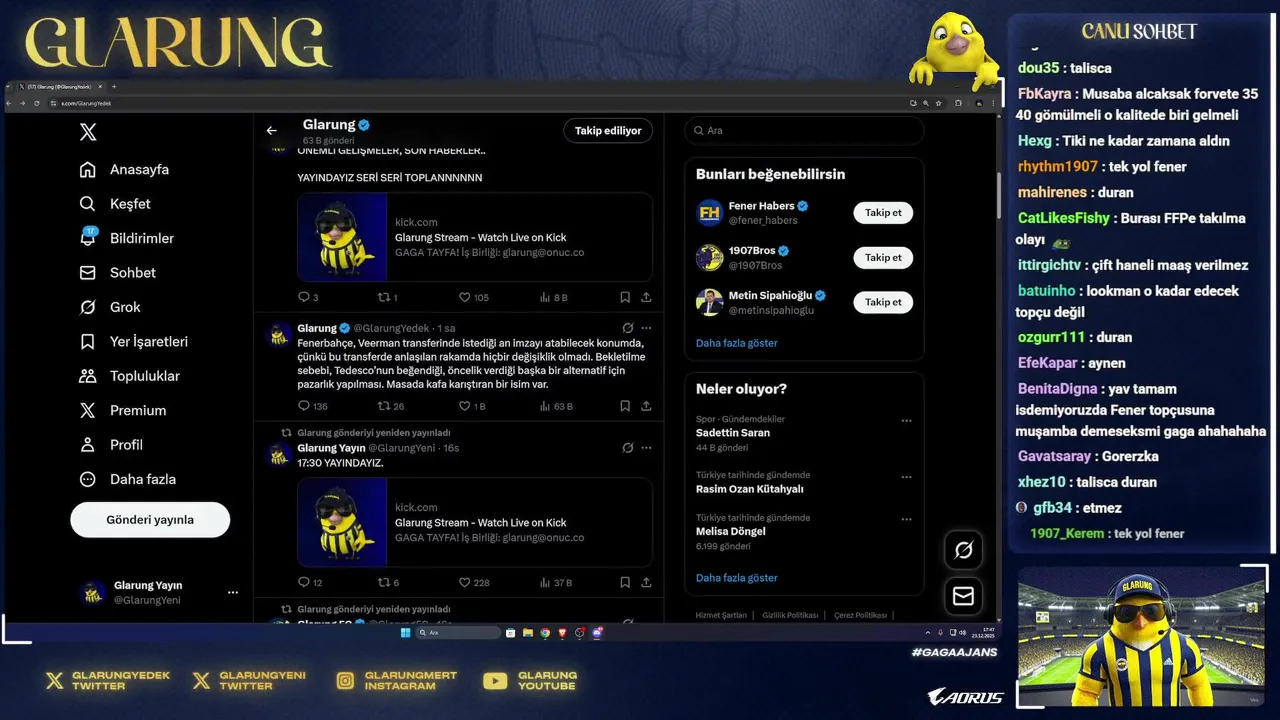Open Chrome from the Windows taskbar
Viewport: 1280px width, 720px height.
pyautogui.click(x=545, y=633)
